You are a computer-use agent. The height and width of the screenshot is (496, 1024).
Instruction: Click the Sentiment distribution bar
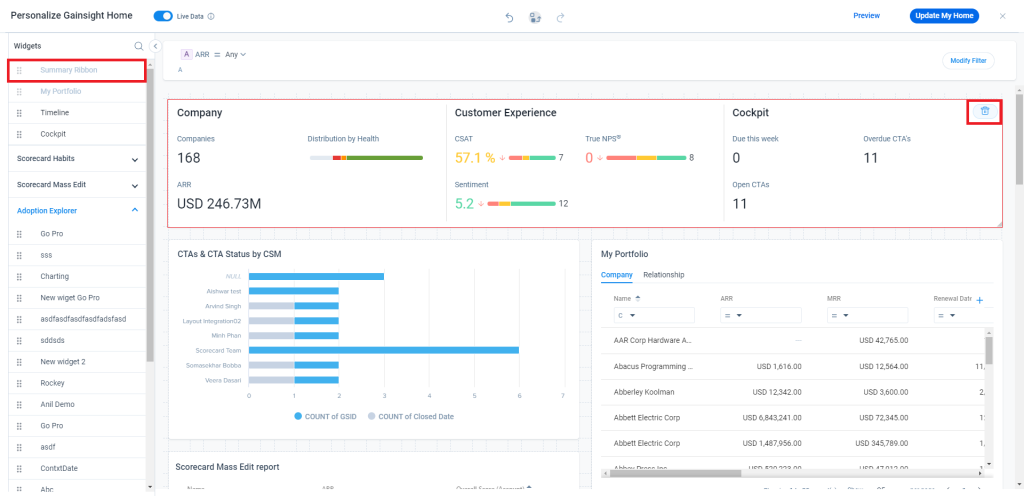tap(521, 204)
